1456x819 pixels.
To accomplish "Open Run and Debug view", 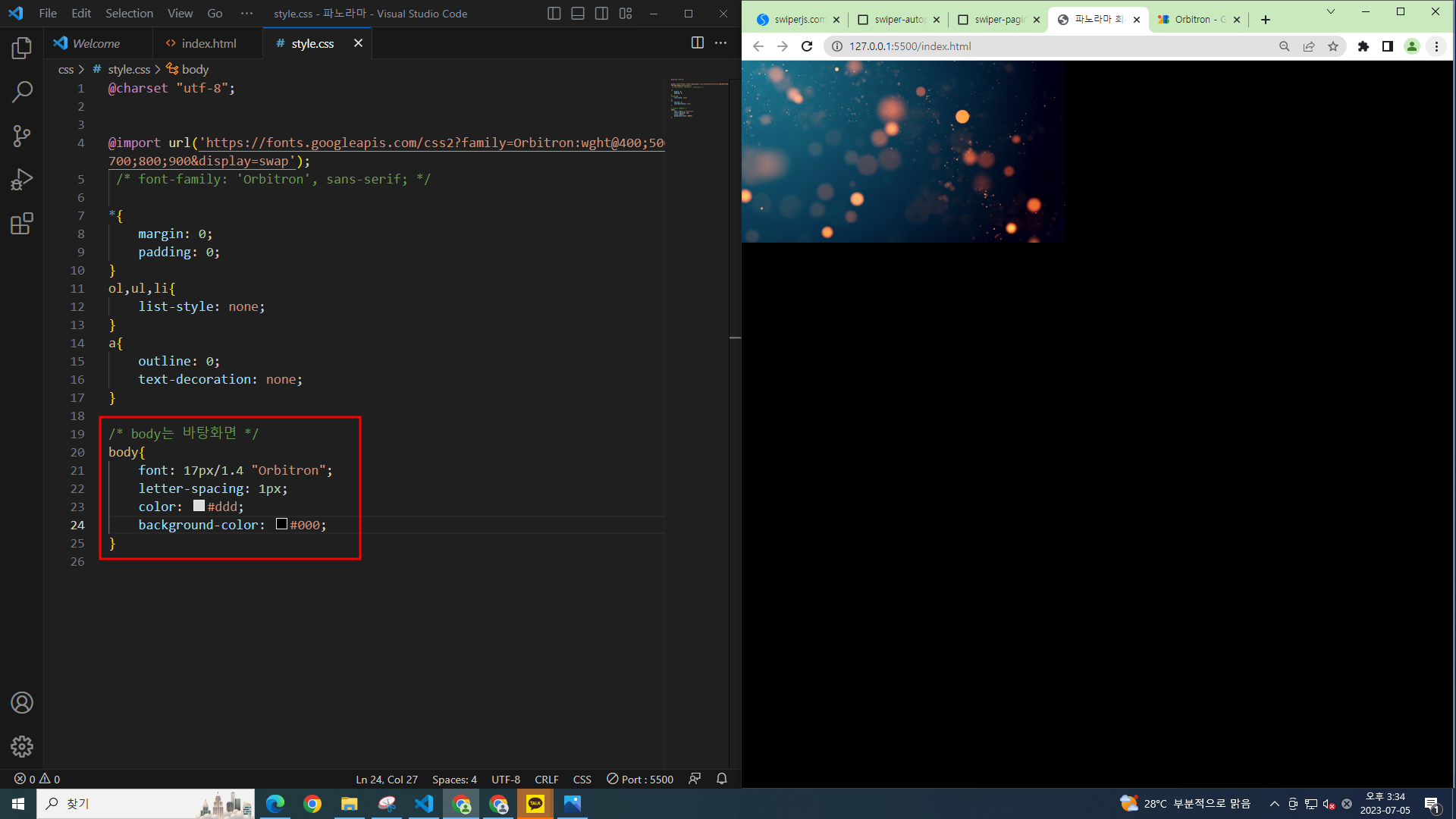I will [22, 180].
